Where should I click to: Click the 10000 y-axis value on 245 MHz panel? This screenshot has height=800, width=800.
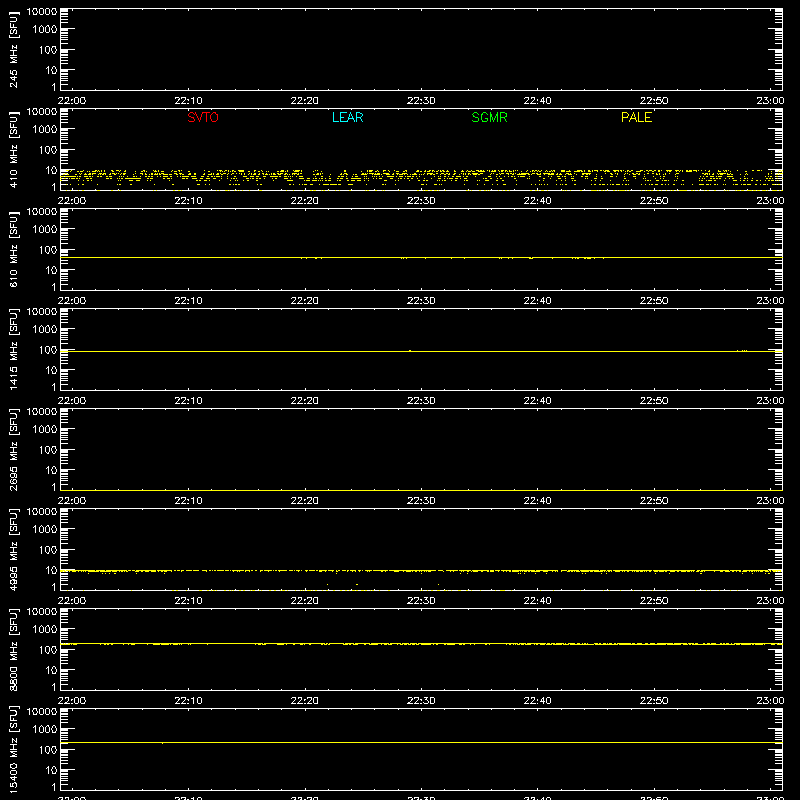[x=42, y=12]
